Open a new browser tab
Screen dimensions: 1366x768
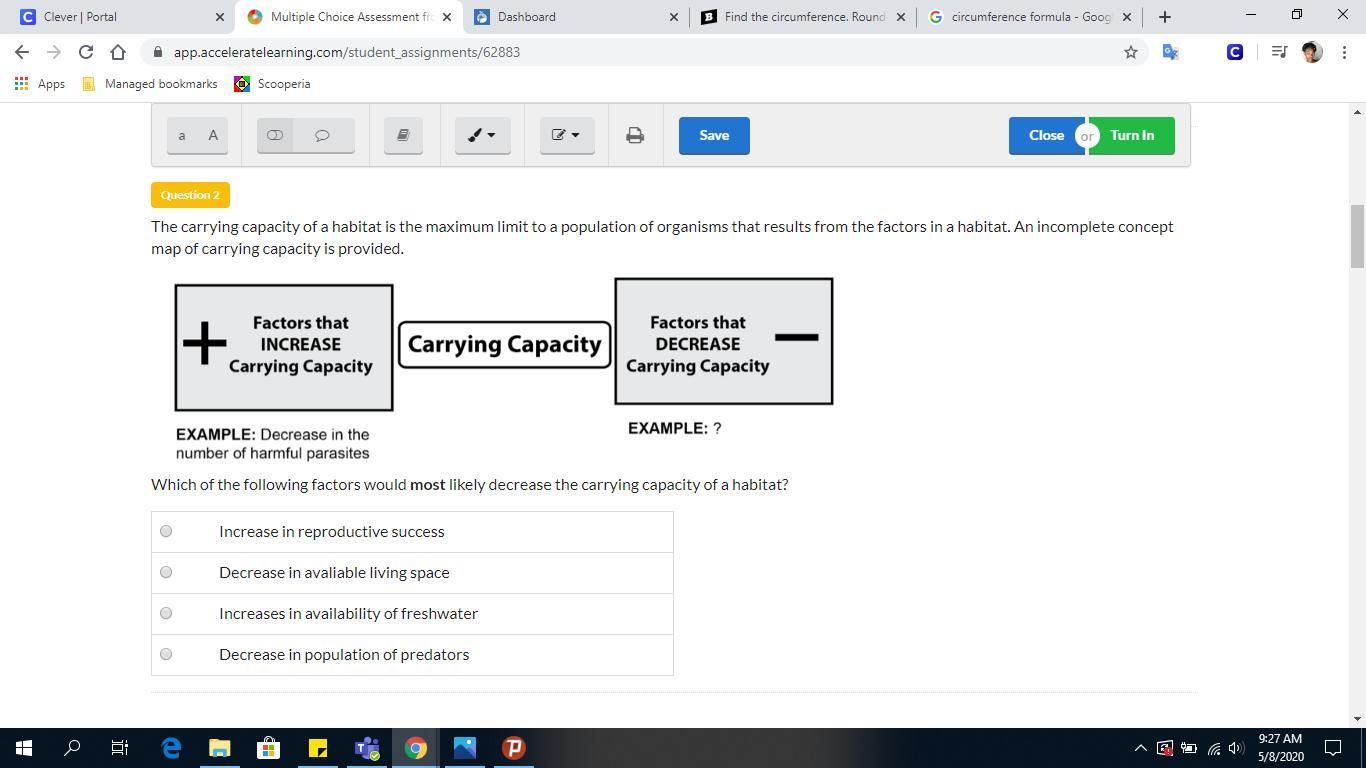coord(1164,17)
